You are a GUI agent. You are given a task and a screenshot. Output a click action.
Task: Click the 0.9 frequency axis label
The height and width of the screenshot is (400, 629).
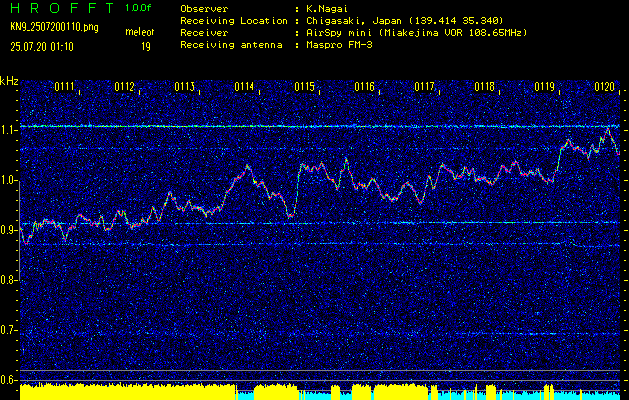7,230
